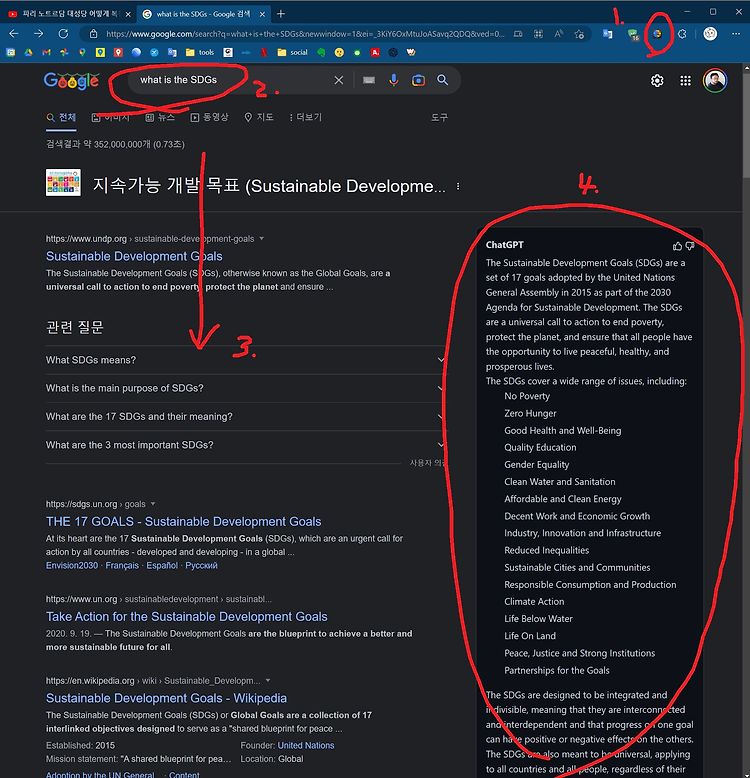Open 'Take Action for the Sustainable Development Goals'

click(187, 616)
